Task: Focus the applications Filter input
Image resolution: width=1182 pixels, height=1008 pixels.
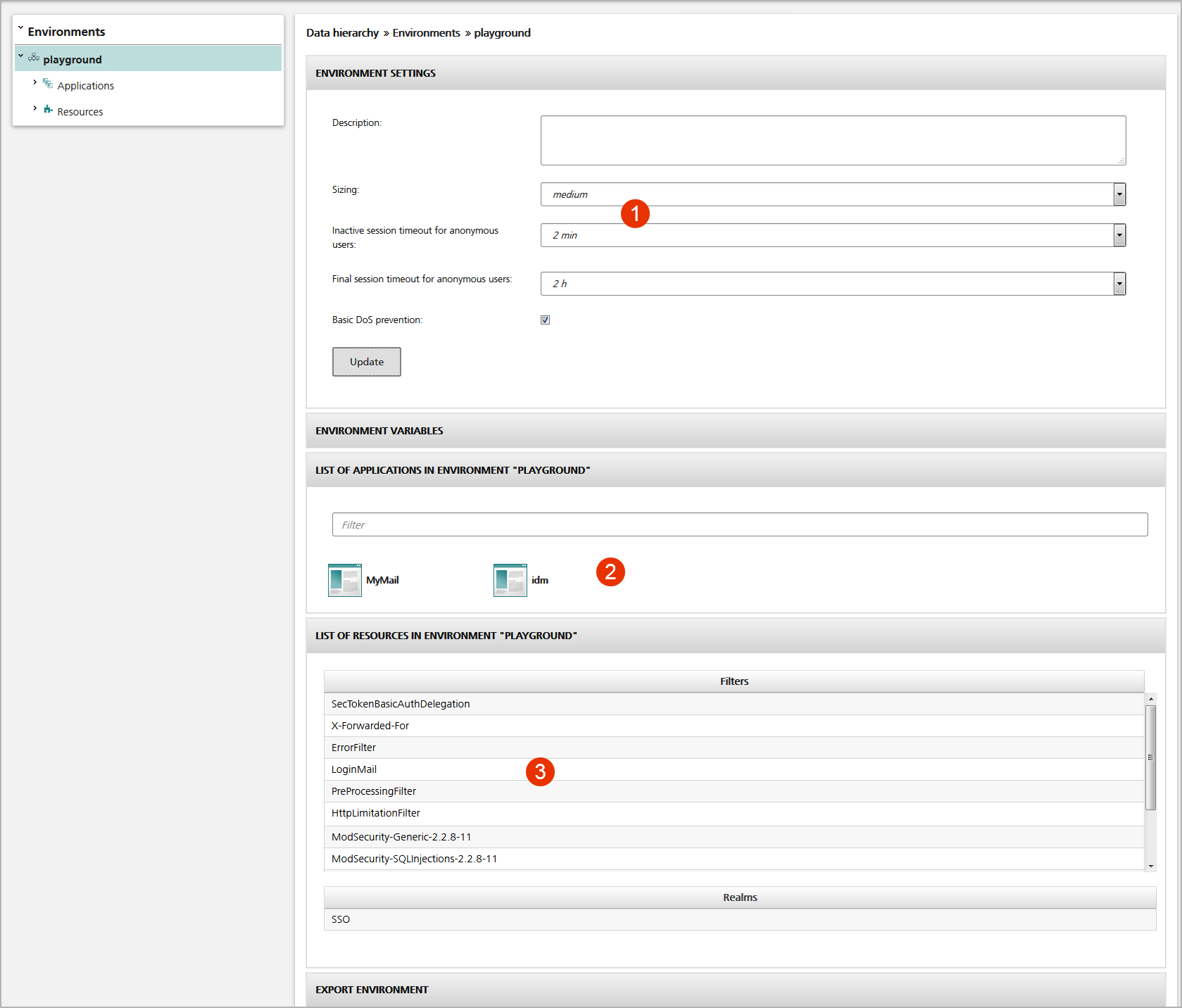Action: 740,524
